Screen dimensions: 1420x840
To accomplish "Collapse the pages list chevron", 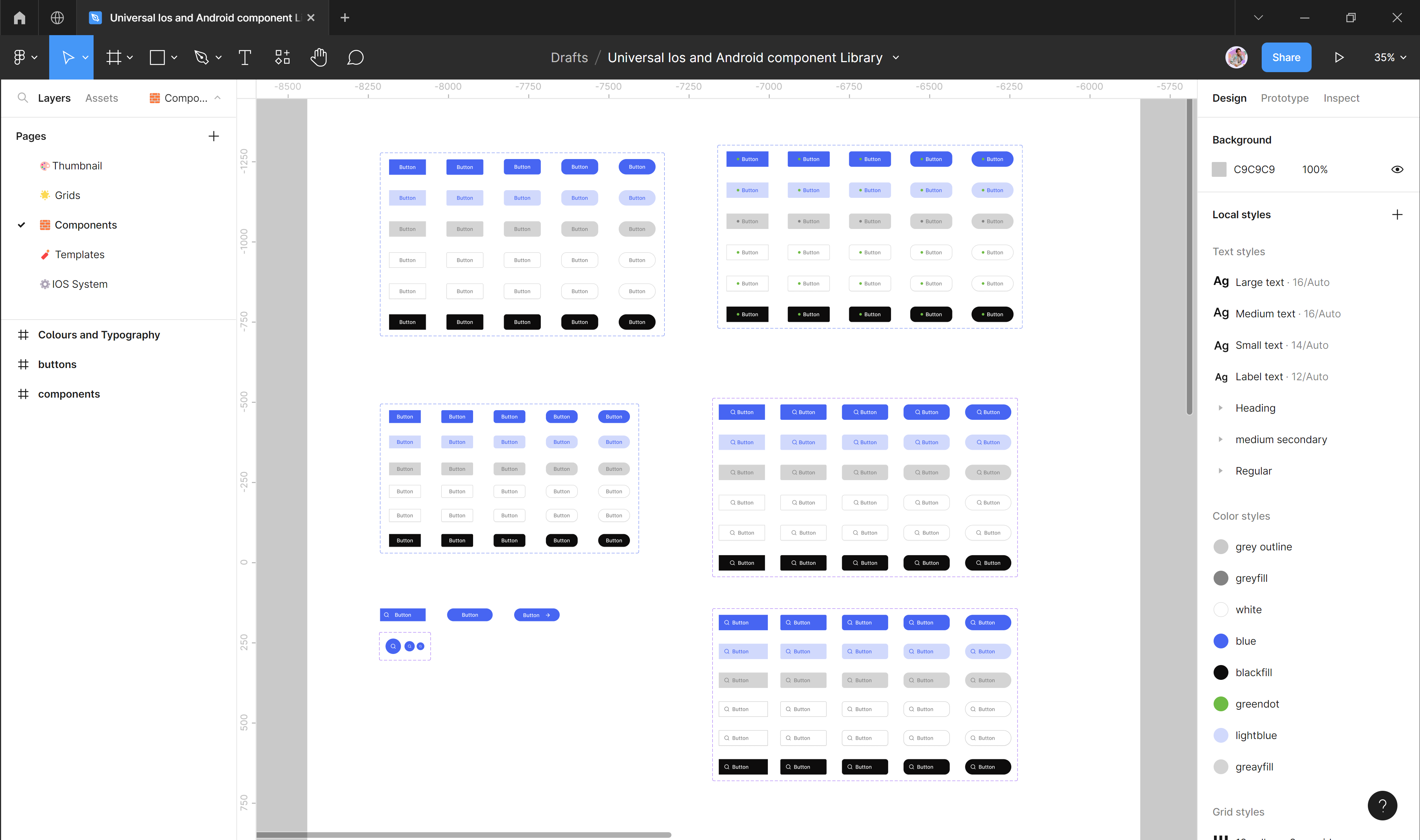I will [x=217, y=97].
